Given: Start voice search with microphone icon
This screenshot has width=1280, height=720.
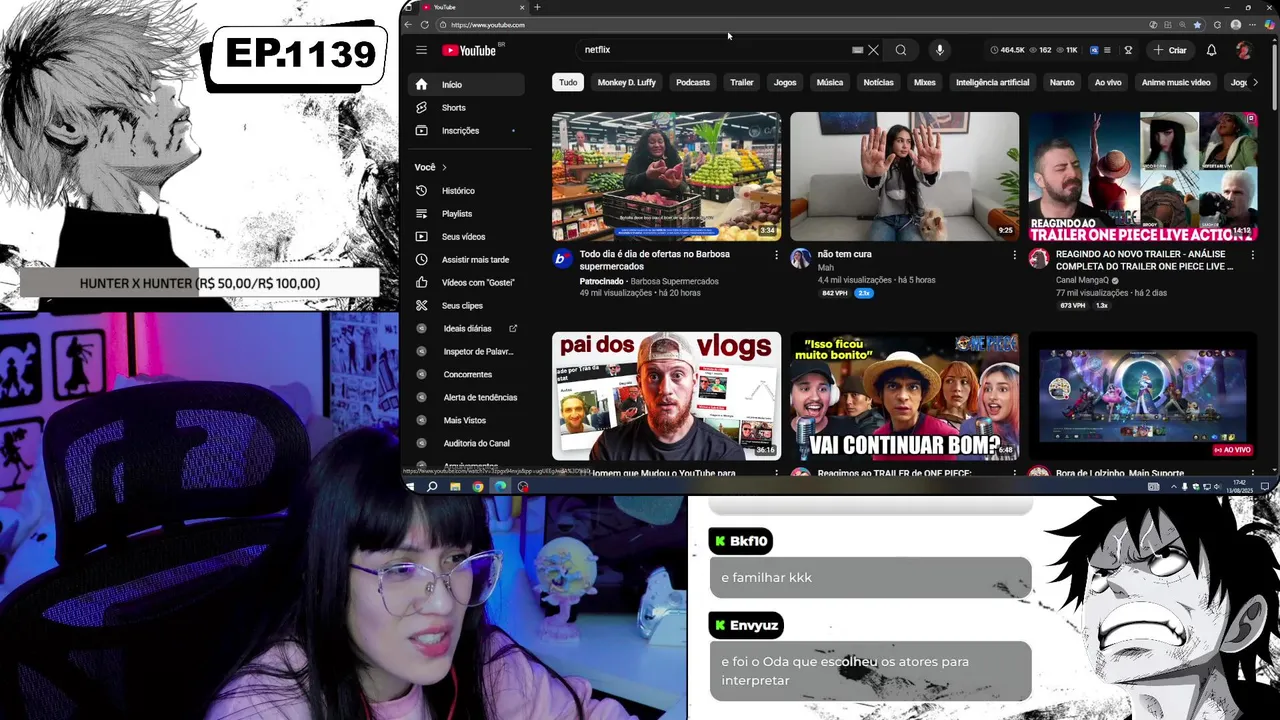Looking at the screenshot, I should click(x=939, y=50).
